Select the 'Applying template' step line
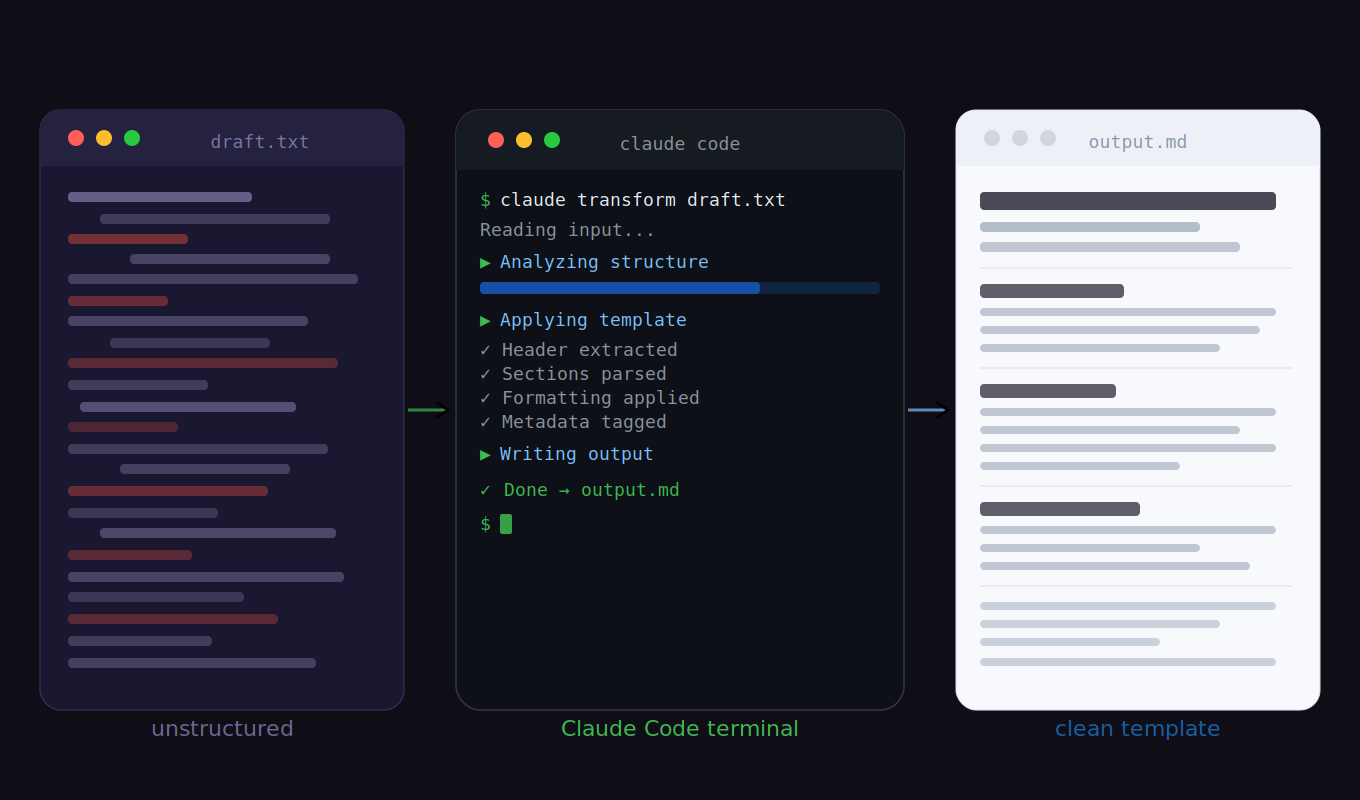This screenshot has width=1360, height=800. click(583, 320)
